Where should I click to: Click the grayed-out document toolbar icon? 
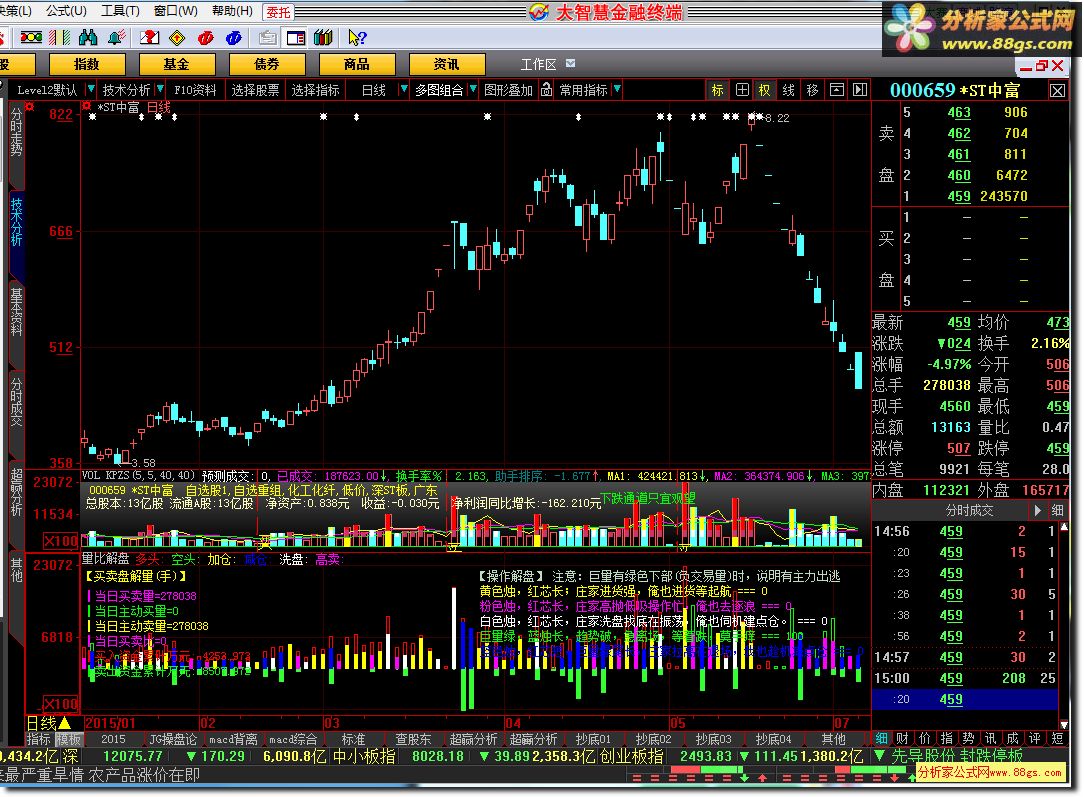point(268,37)
